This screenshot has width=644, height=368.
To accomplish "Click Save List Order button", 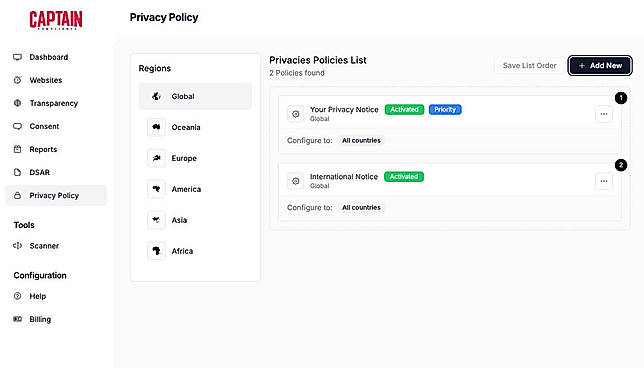I will (x=529, y=65).
